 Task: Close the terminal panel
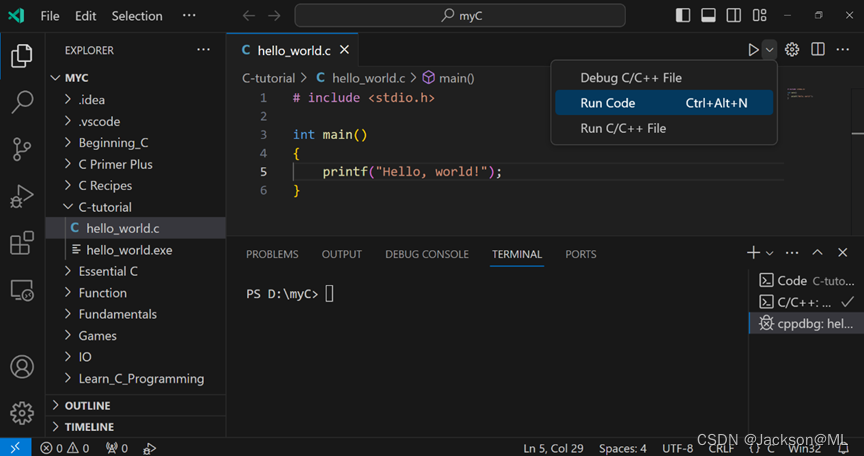[x=843, y=252]
